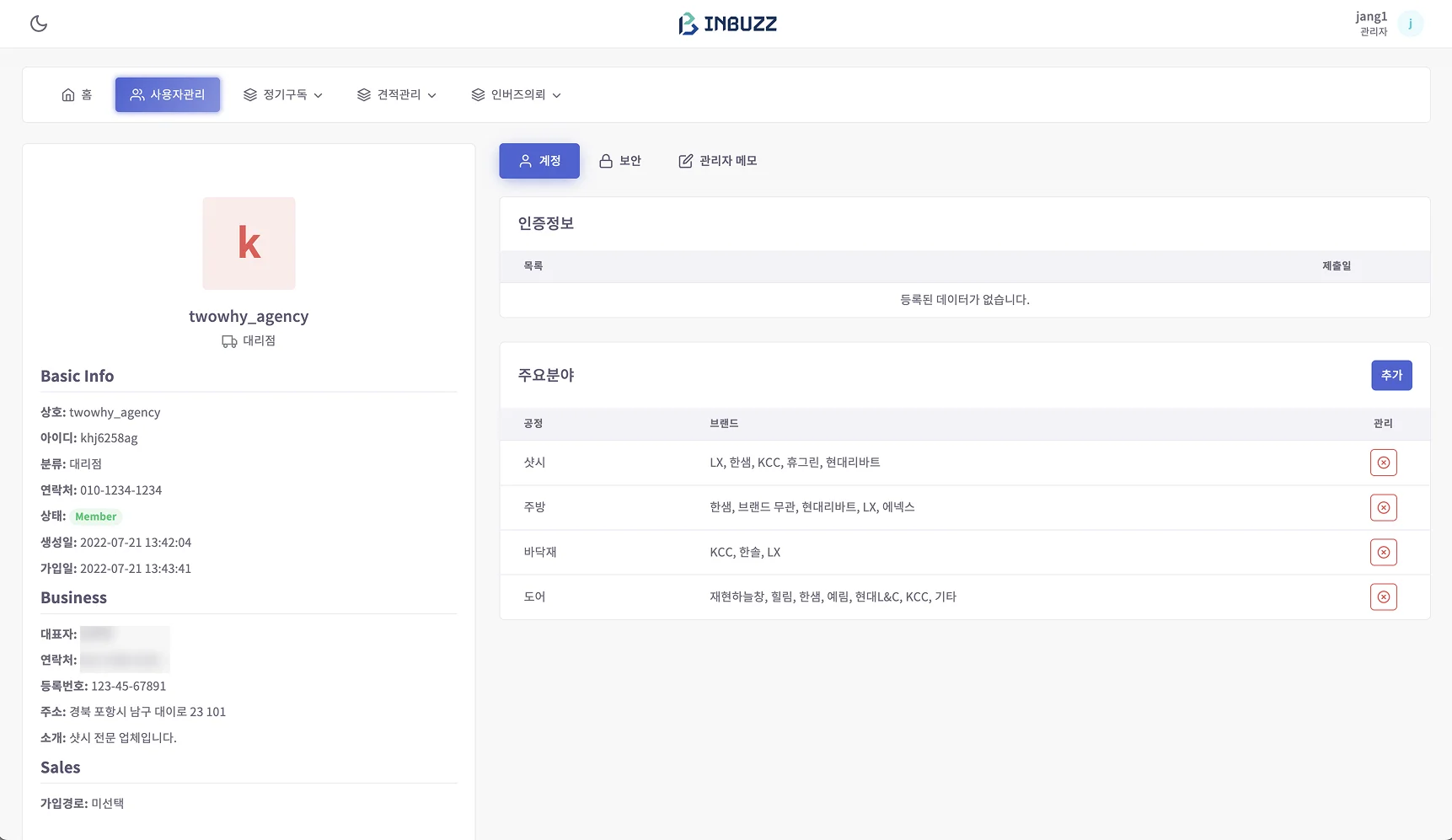The image size is (1452, 840).
Task: Click the 소개 text 샷시 전문 업체입니다.
Action: (123, 738)
